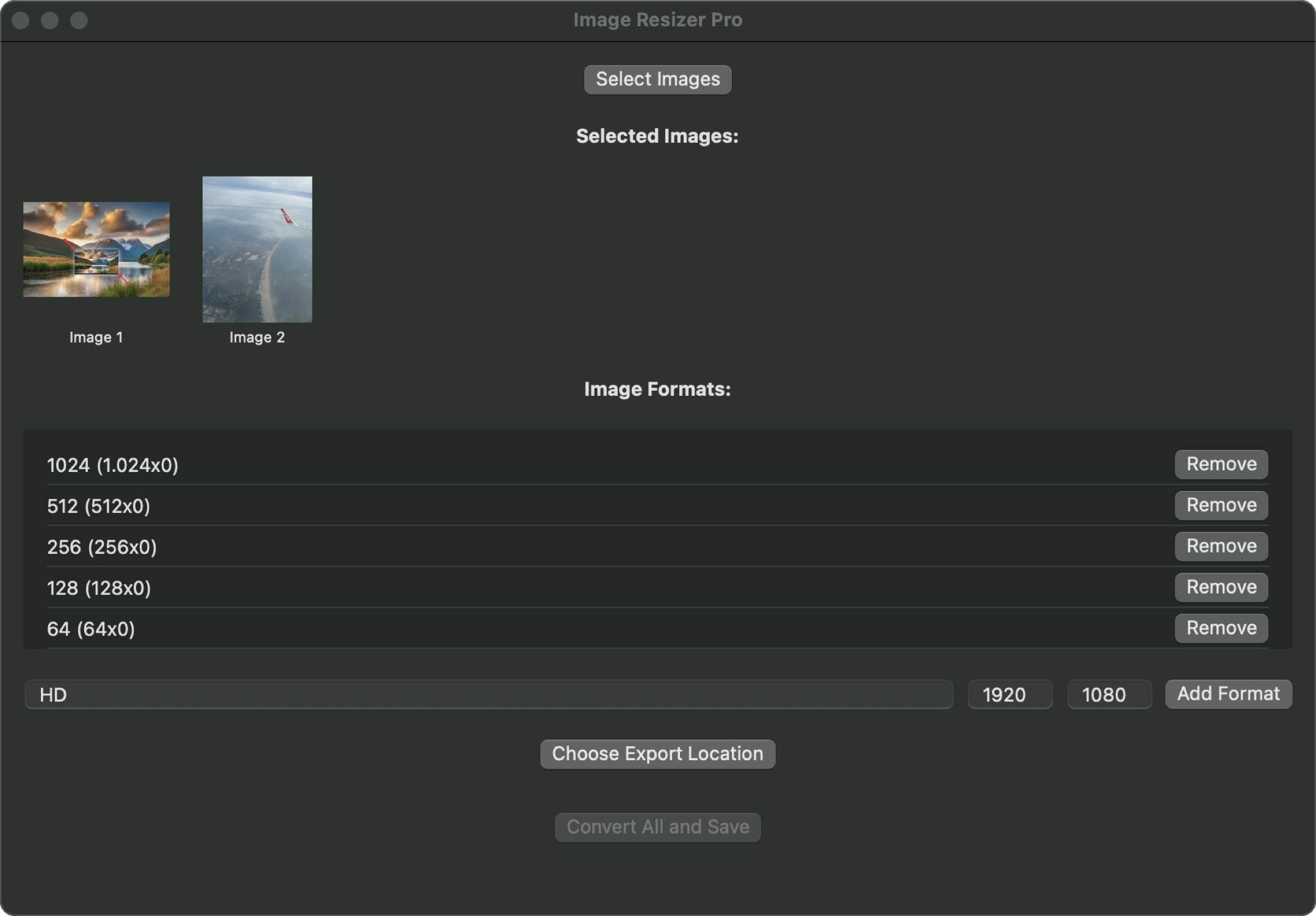Remove the 1024 format entry
1316x916 pixels.
[x=1221, y=464]
